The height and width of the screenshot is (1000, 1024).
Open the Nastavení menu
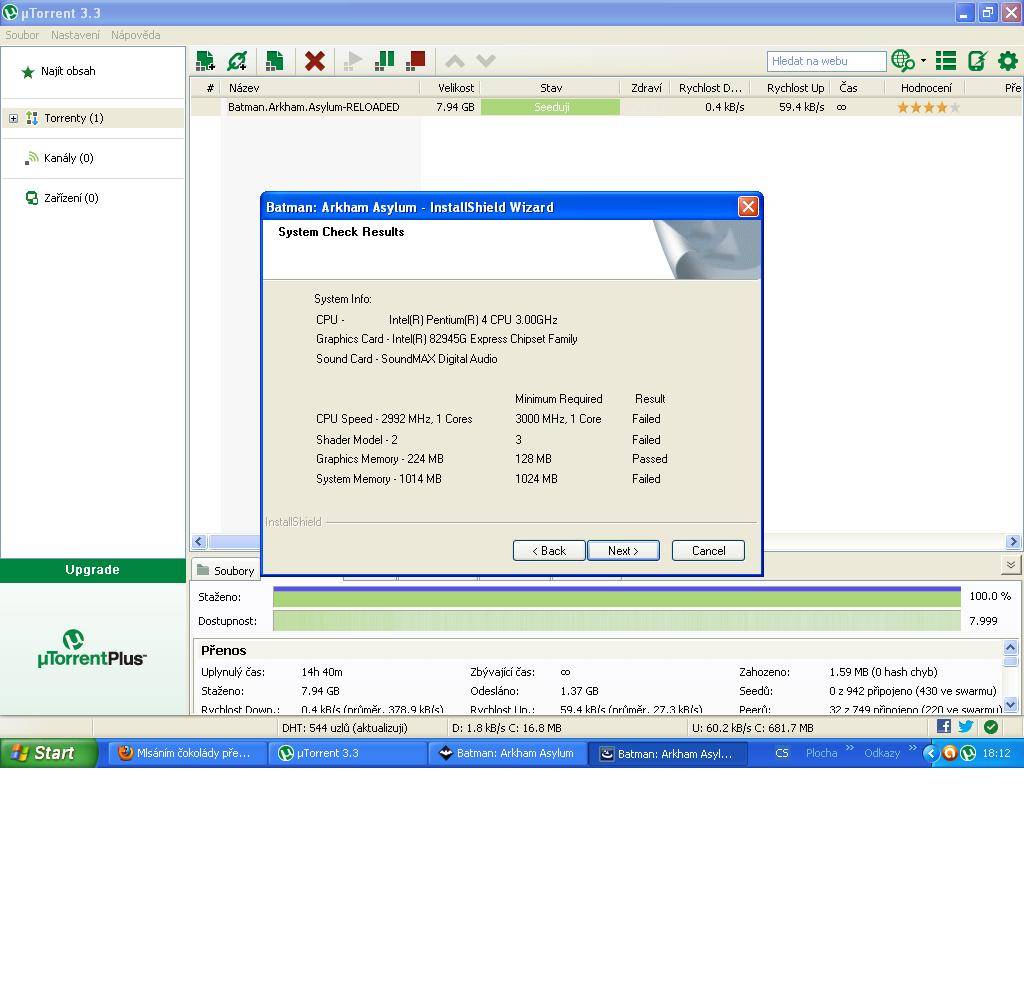click(x=75, y=35)
